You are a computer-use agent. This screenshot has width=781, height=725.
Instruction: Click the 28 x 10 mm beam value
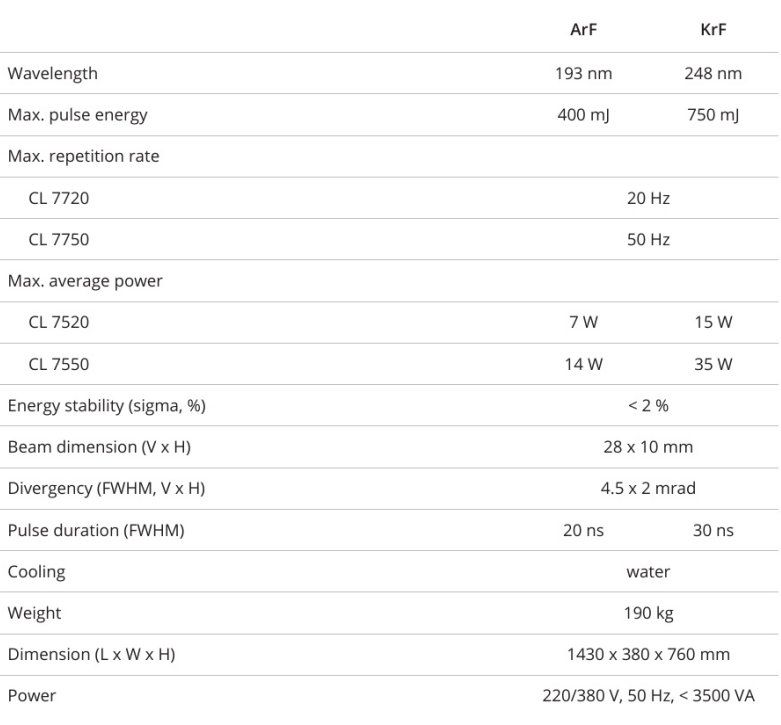coord(648,447)
